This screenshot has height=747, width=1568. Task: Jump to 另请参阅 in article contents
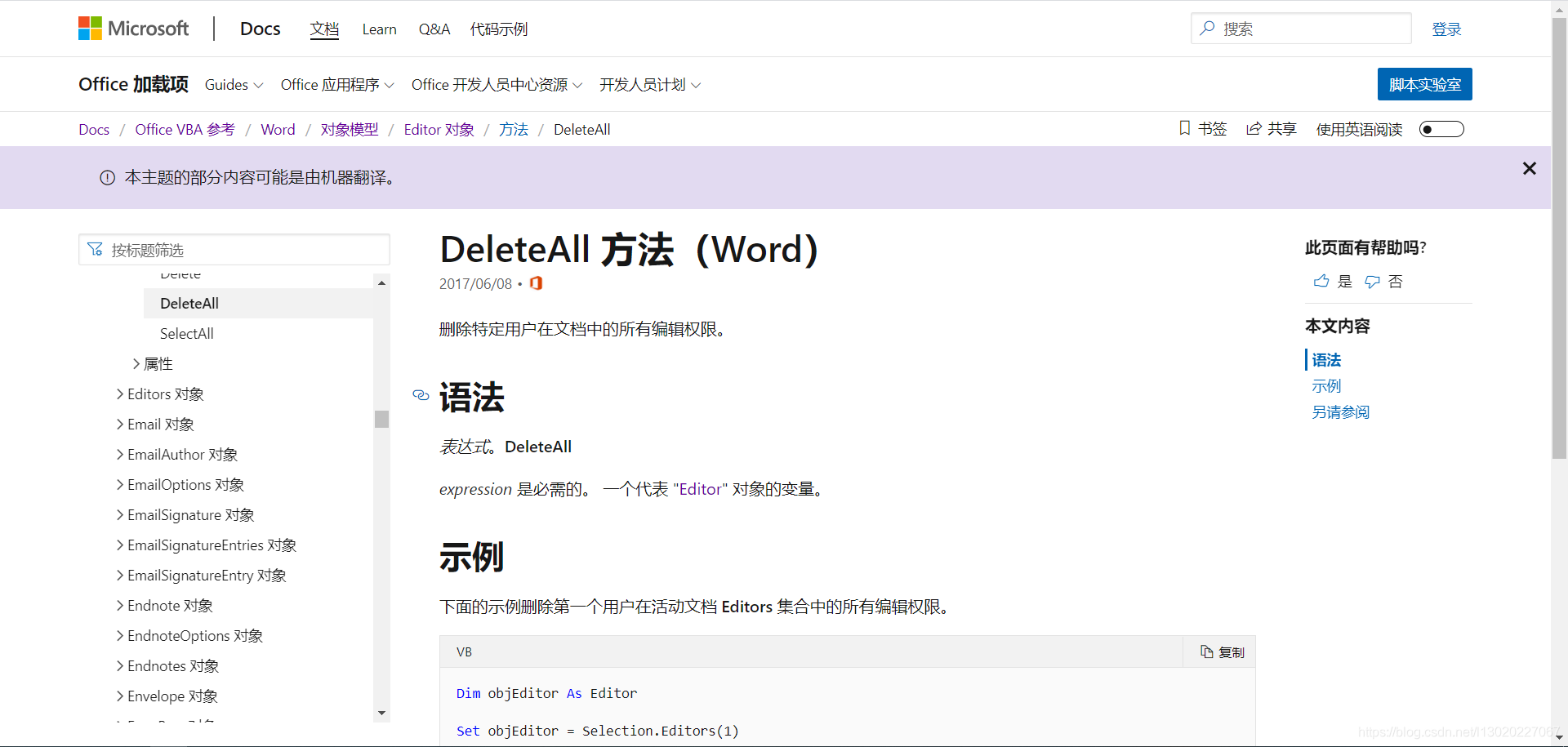coord(1340,412)
